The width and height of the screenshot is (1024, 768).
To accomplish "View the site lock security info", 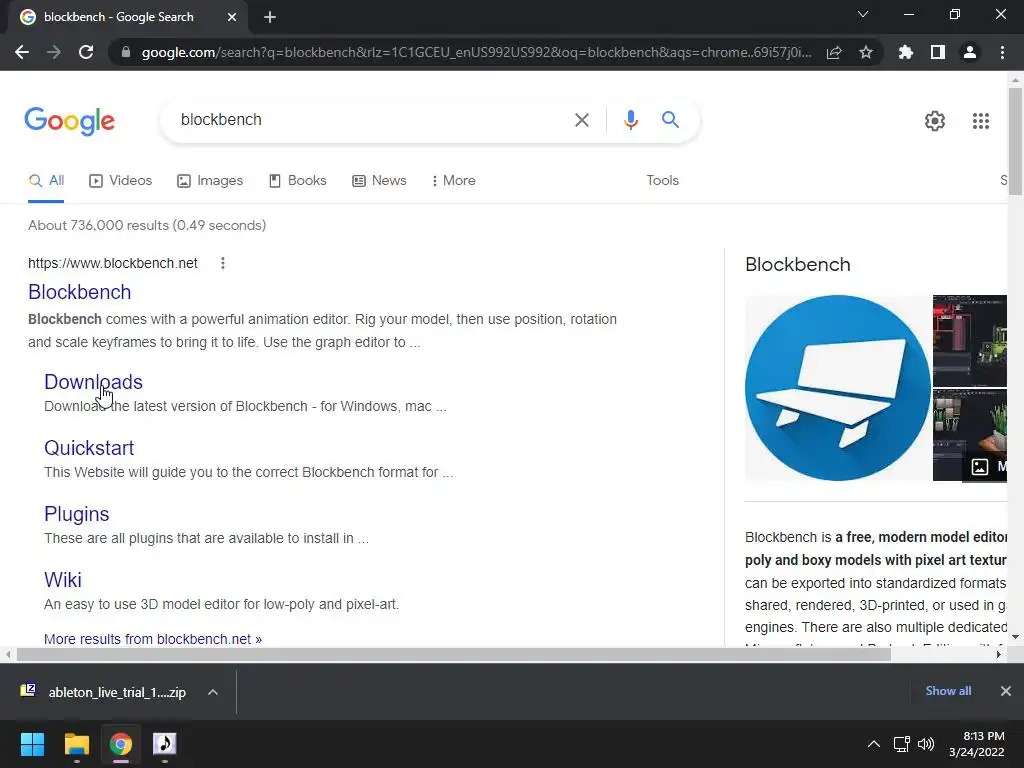I will pos(125,52).
